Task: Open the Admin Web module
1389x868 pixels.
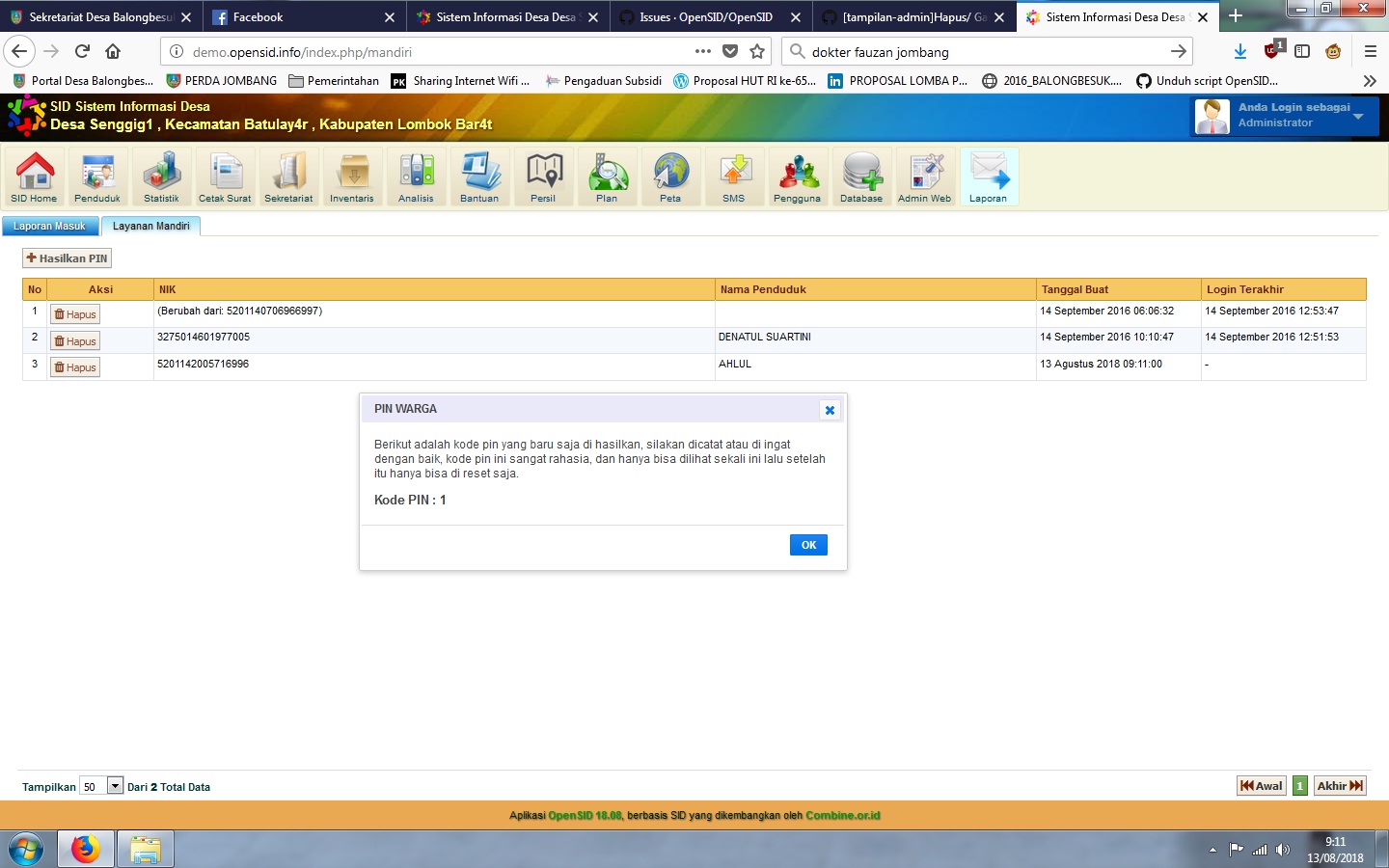Action: click(925, 176)
